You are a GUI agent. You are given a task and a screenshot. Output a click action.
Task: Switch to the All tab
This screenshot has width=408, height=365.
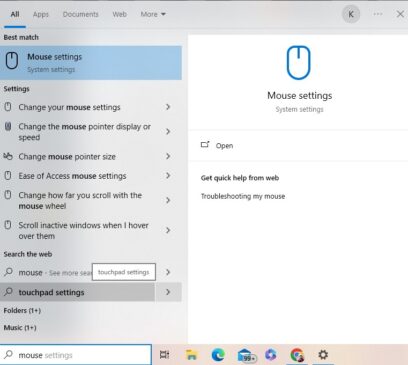pyautogui.click(x=15, y=14)
